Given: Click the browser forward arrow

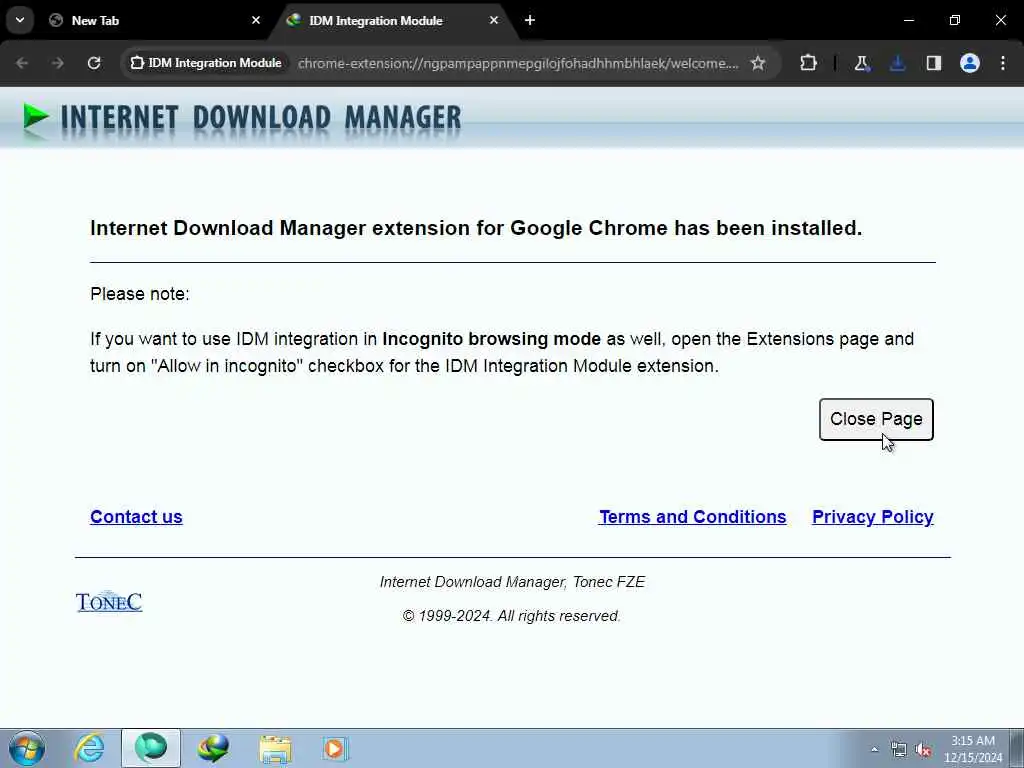Looking at the screenshot, I should (x=58, y=63).
